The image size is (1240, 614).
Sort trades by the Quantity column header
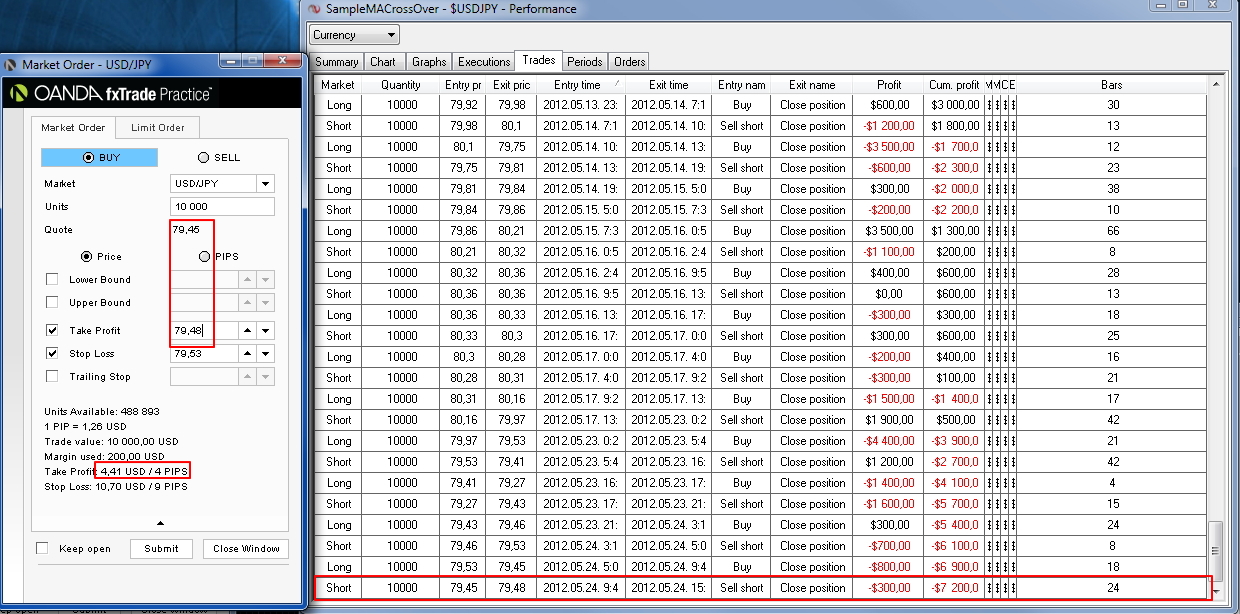[401, 85]
